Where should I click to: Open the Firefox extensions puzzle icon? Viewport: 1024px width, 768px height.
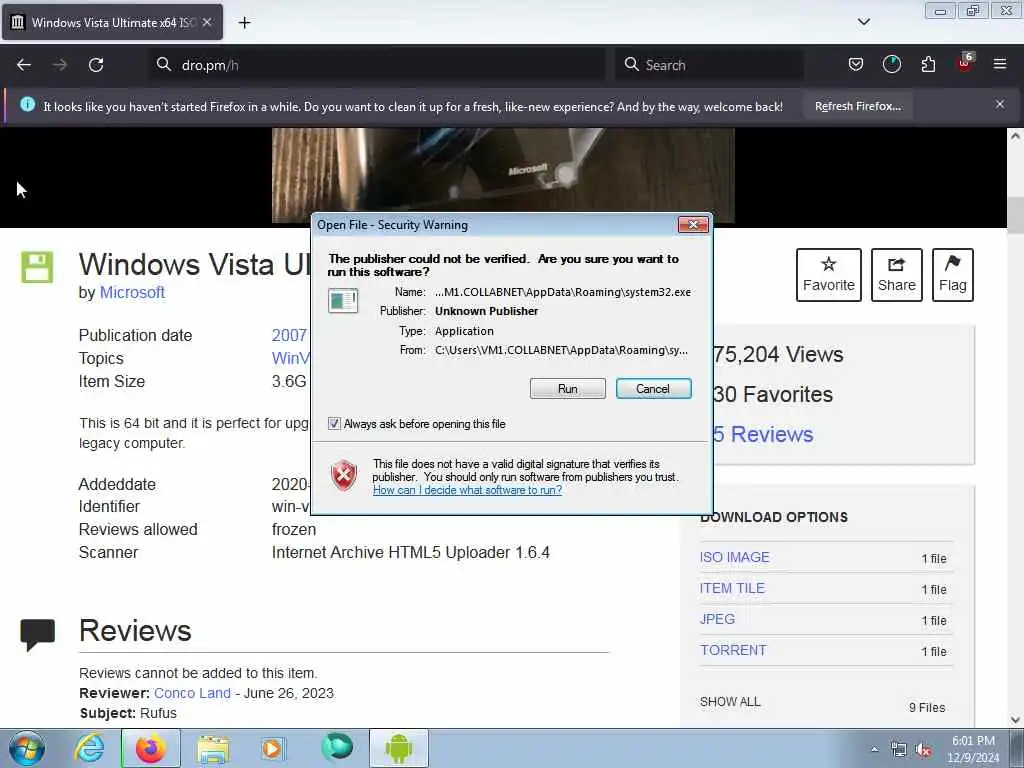[928, 64]
